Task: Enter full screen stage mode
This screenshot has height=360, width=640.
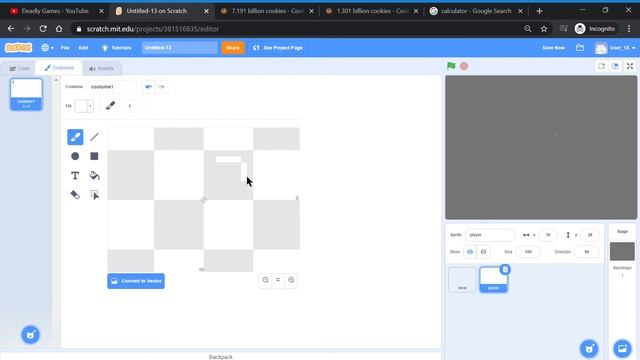Action: tap(630, 66)
